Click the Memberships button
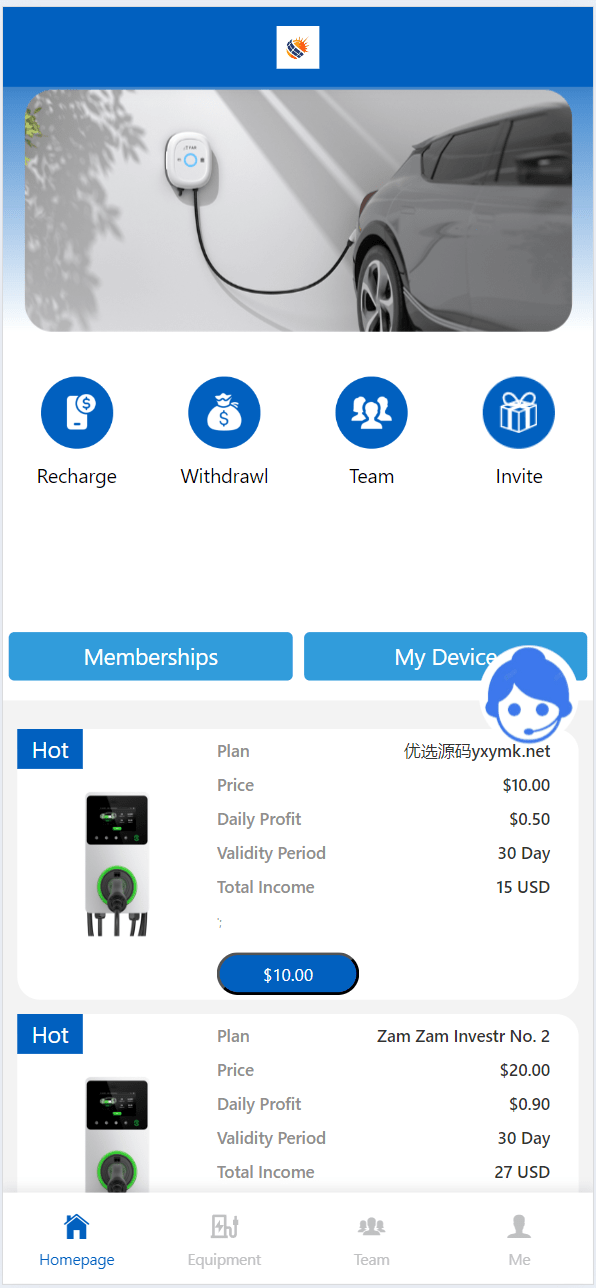Viewport: 596px width, 1288px height. pos(151,656)
